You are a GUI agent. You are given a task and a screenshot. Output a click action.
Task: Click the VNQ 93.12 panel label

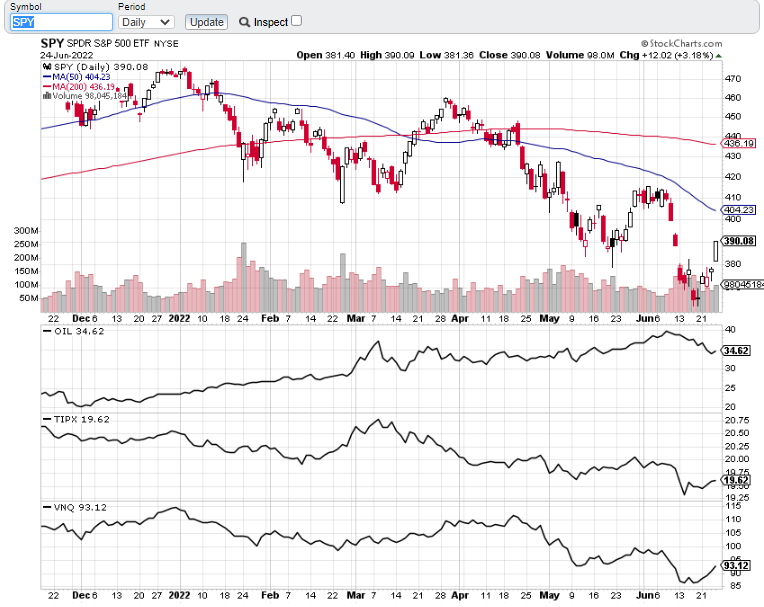75,508
